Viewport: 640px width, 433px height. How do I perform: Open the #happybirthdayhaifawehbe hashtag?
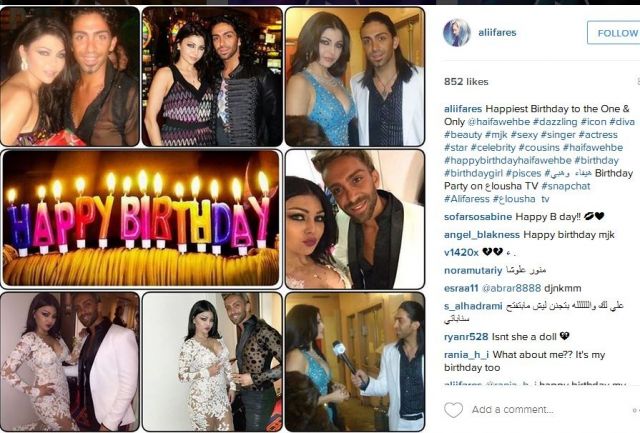(x=507, y=160)
